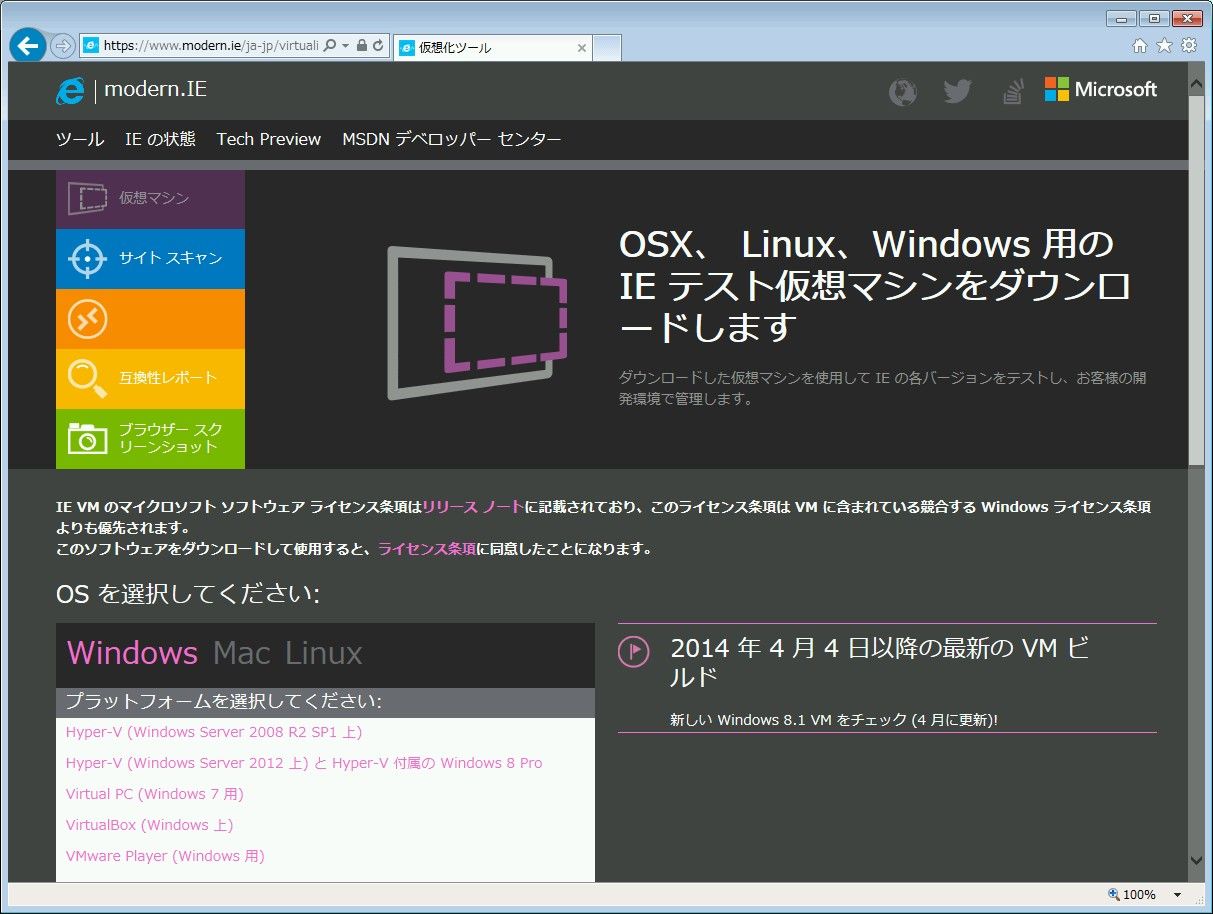Click the browser Forward arrow button
Screen dimensions: 1213x914
coord(62,46)
